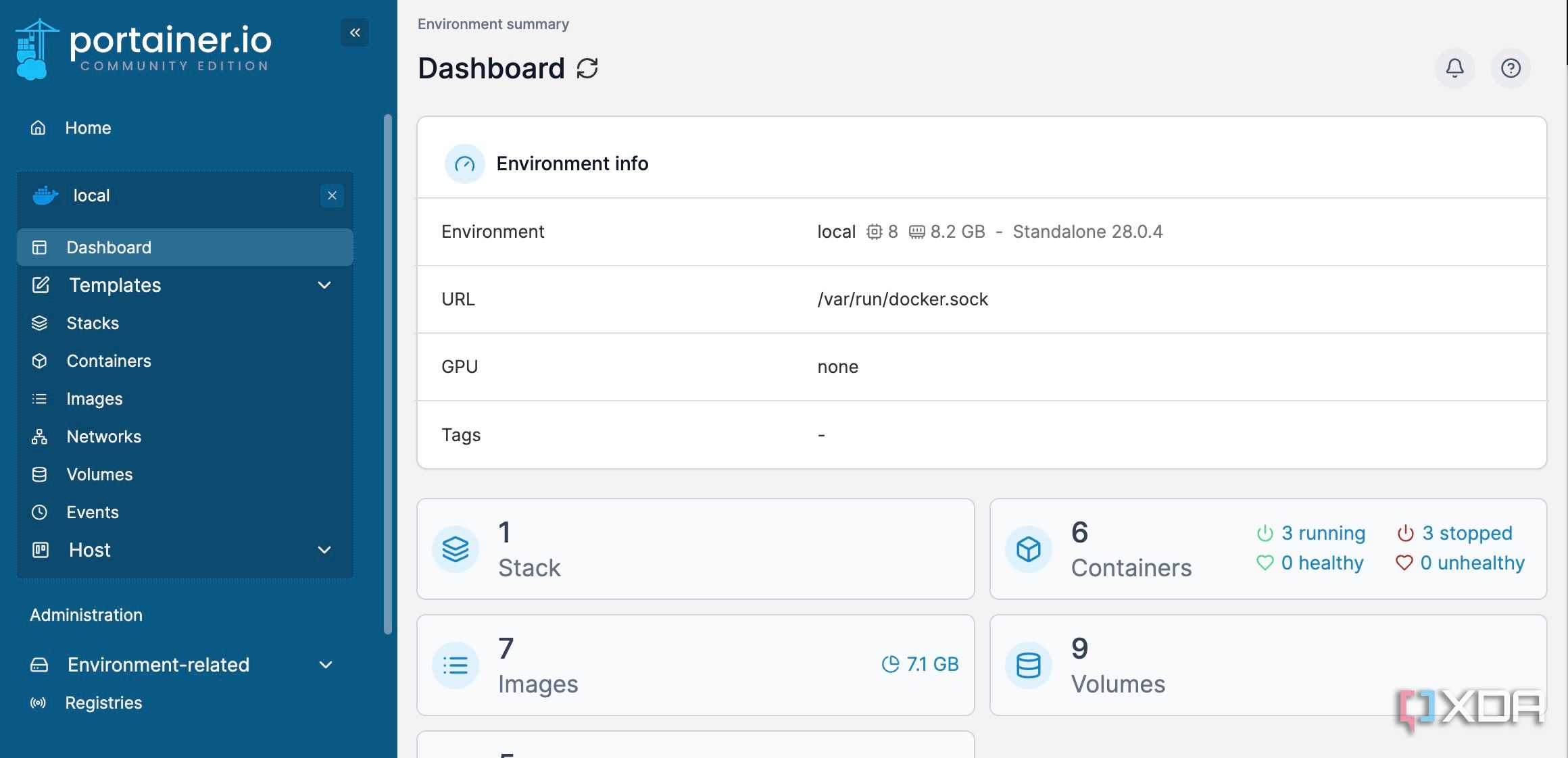
Task: Click the Containers card cube icon
Action: click(1029, 549)
